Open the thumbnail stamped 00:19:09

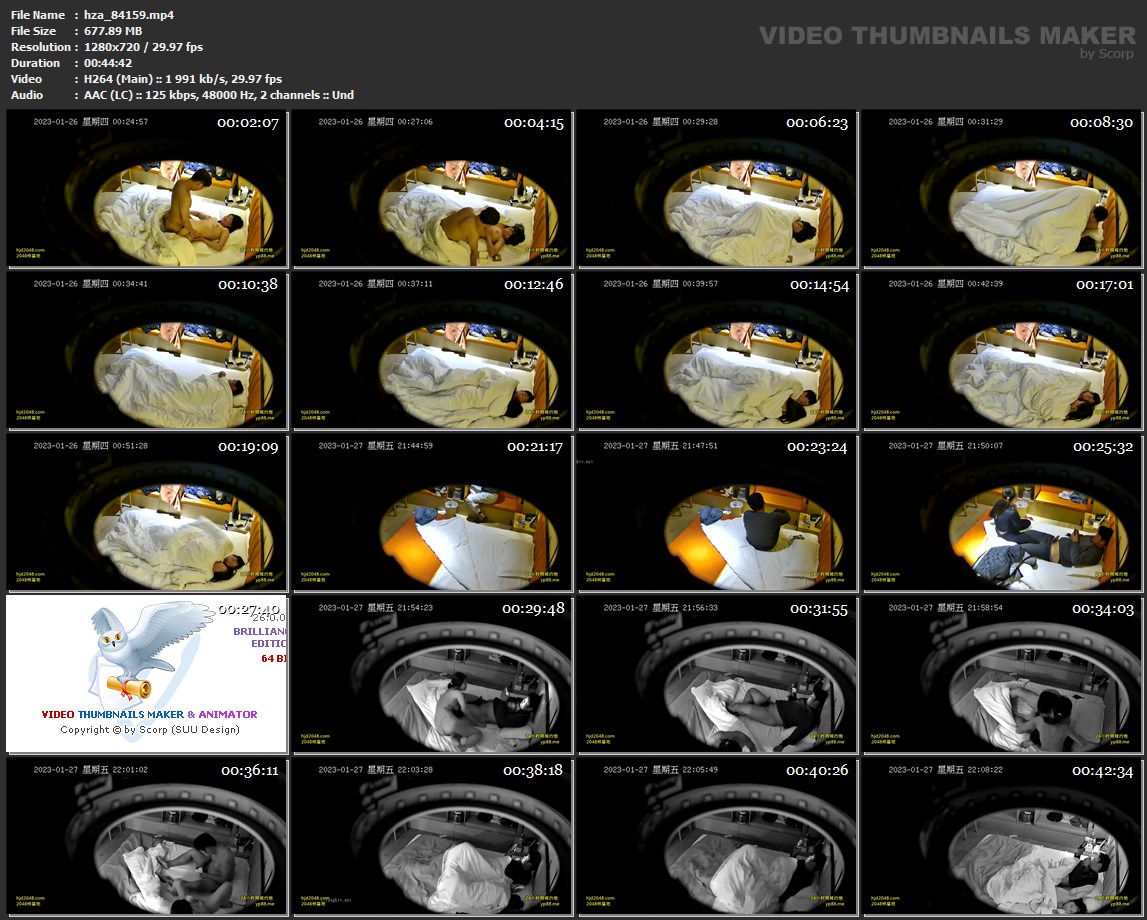(x=147, y=513)
